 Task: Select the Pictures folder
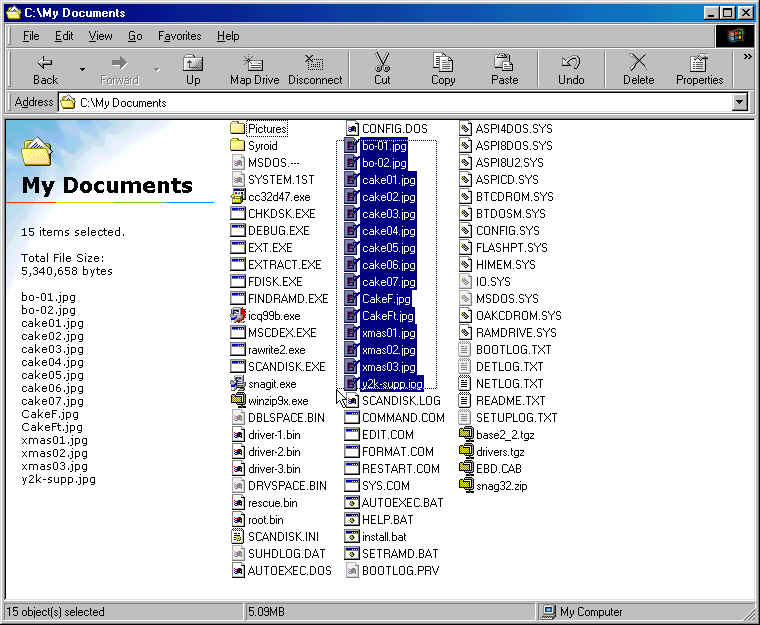pyautogui.click(x=266, y=129)
